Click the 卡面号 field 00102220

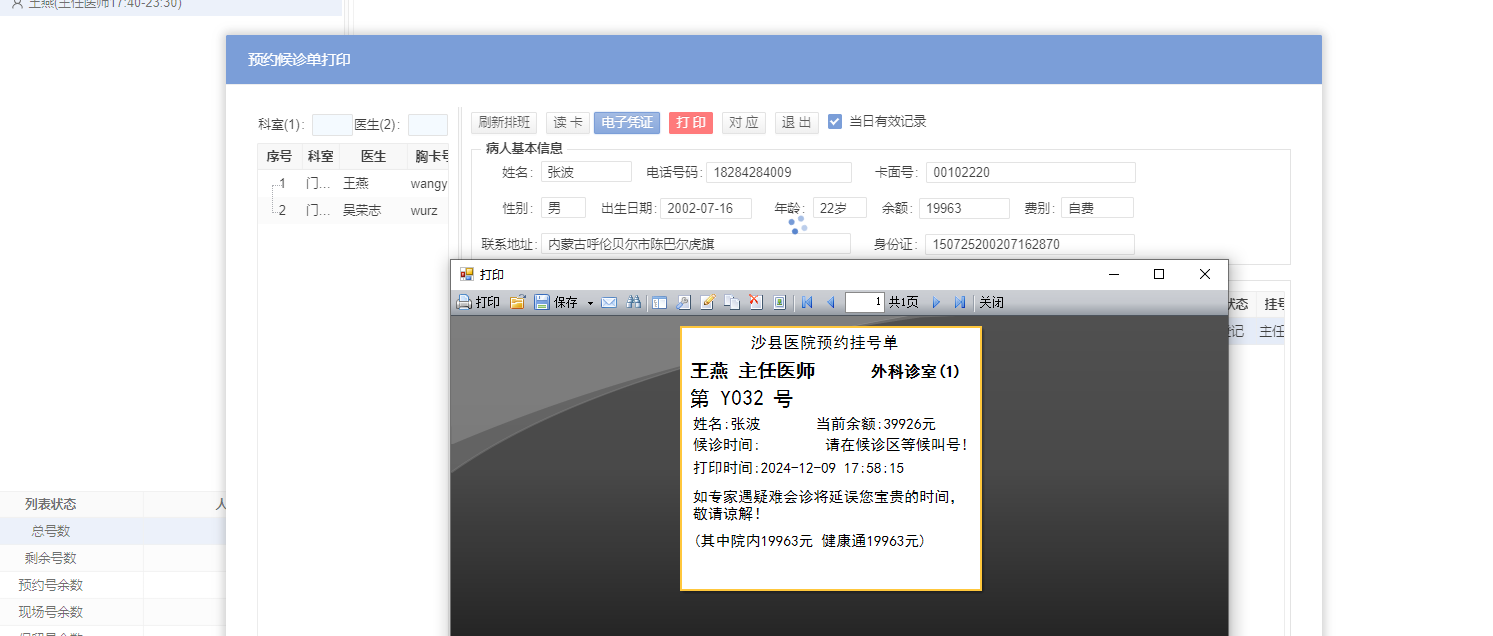(x=1031, y=172)
